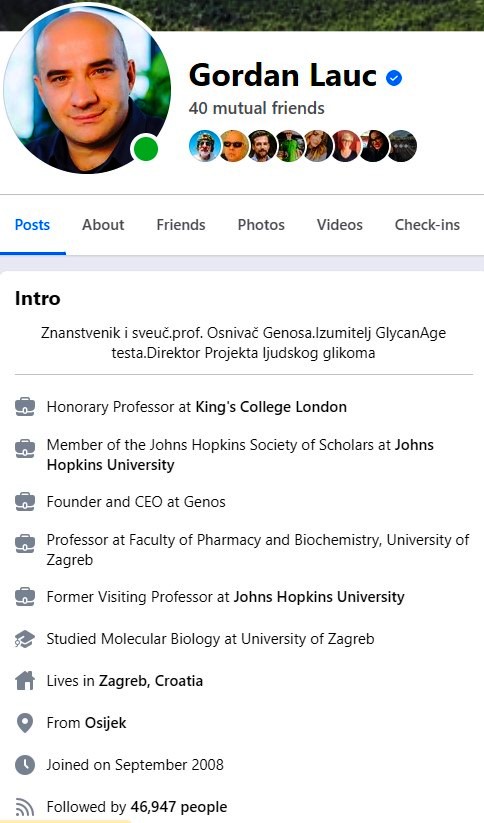Open the large circular profile picture

click(87, 89)
